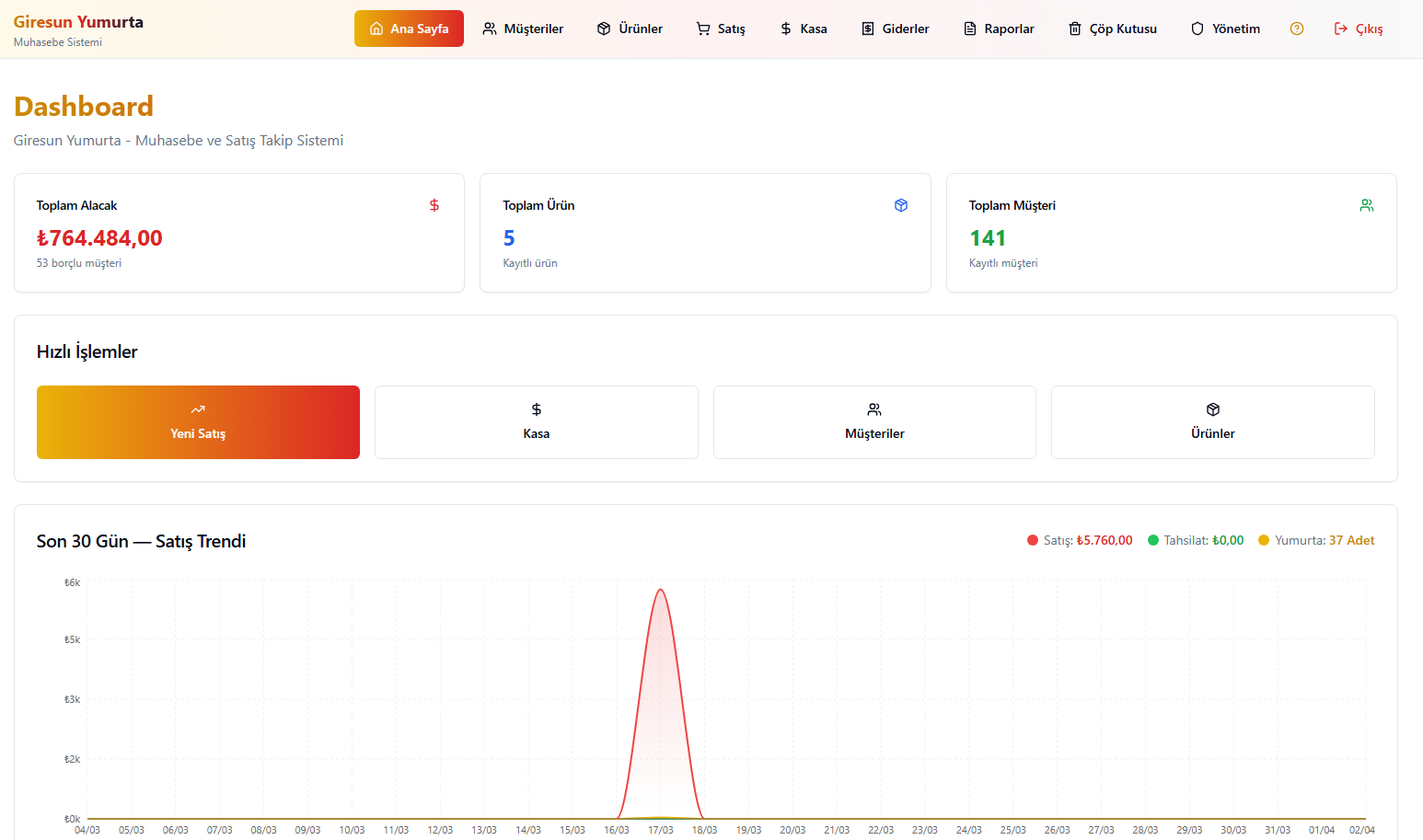Viewport: 1423px width, 840px height.
Task: Start a new sale with Yeni Satış
Action: tap(198, 422)
